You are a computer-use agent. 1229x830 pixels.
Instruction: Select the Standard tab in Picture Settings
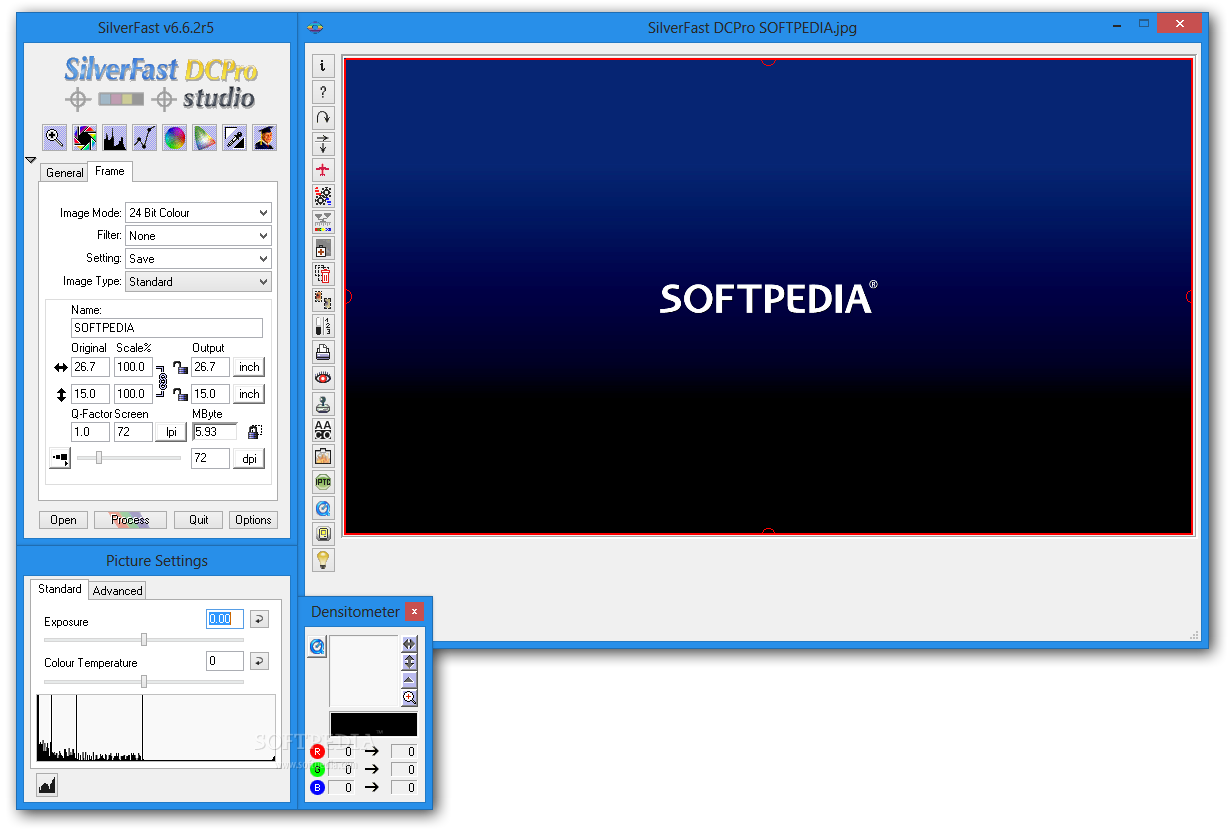[x=60, y=589]
